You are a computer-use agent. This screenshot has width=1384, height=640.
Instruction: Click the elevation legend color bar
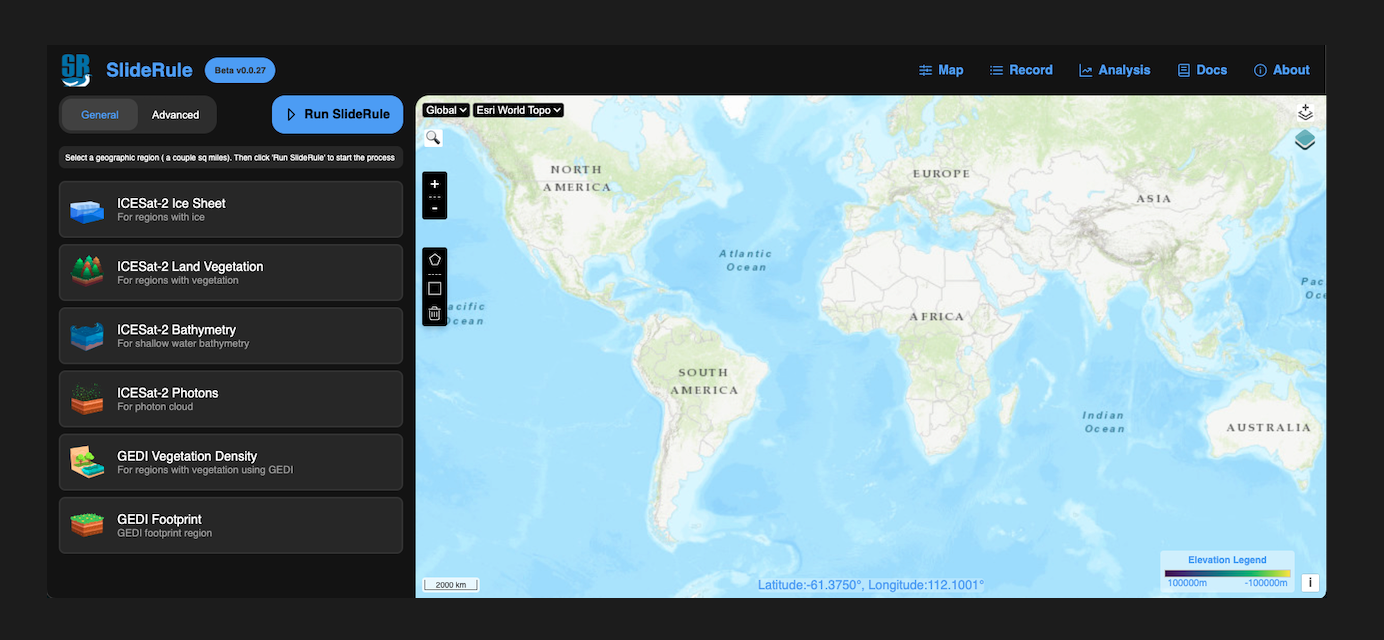coord(1227,573)
